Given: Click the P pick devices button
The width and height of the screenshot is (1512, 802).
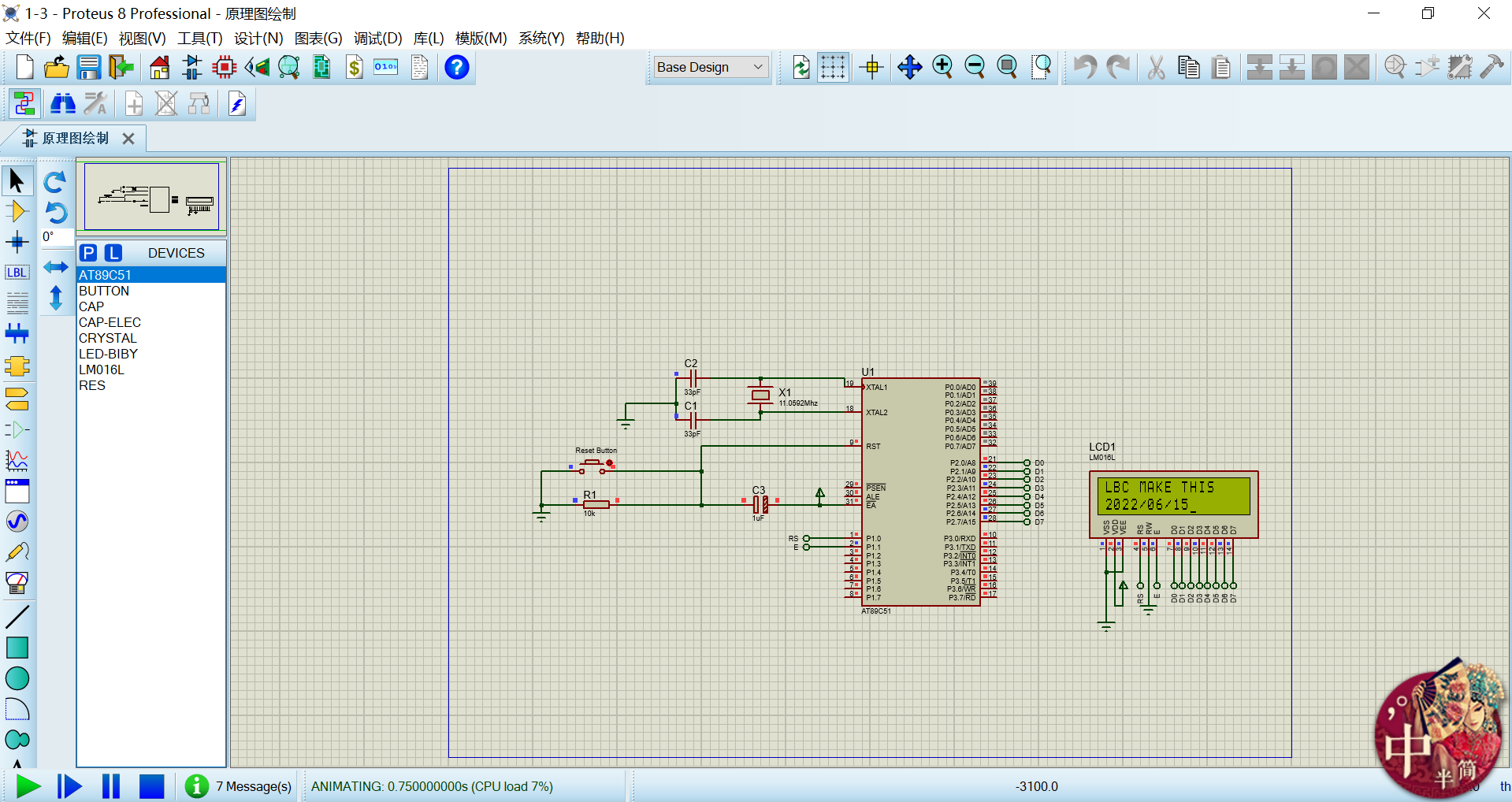Looking at the screenshot, I should (x=89, y=253).
